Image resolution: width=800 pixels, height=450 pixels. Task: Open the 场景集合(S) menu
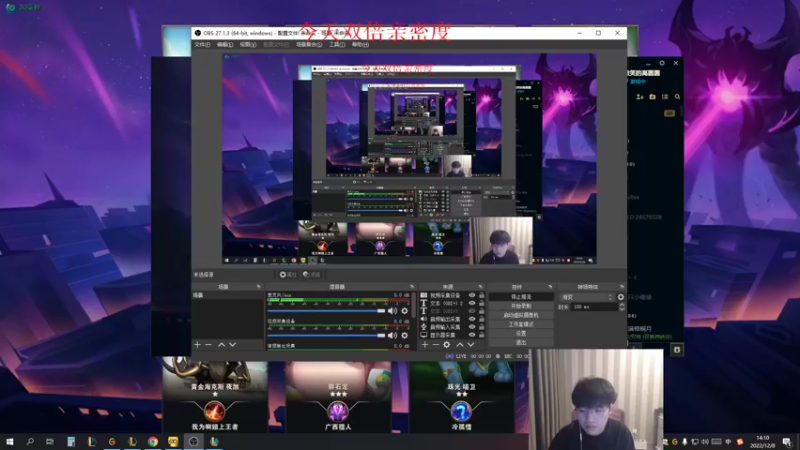coord(309,44)
